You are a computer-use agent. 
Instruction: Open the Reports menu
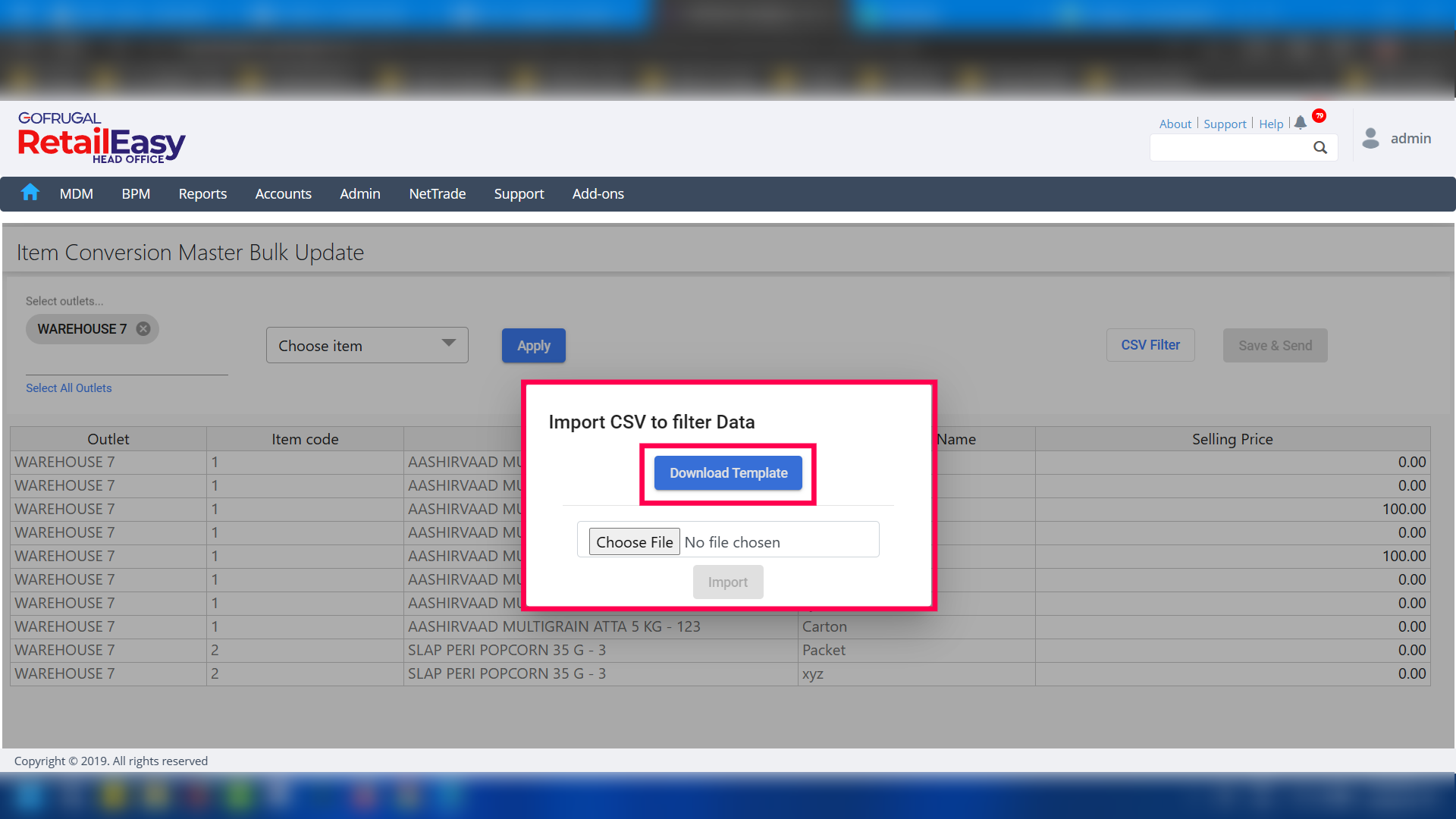point(202,194)
